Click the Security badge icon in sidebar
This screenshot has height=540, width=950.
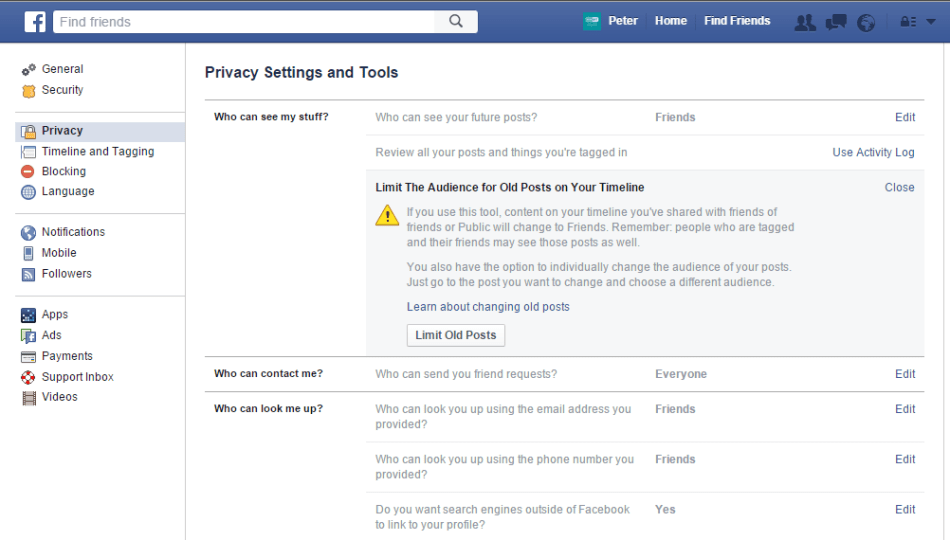point(28,91)
